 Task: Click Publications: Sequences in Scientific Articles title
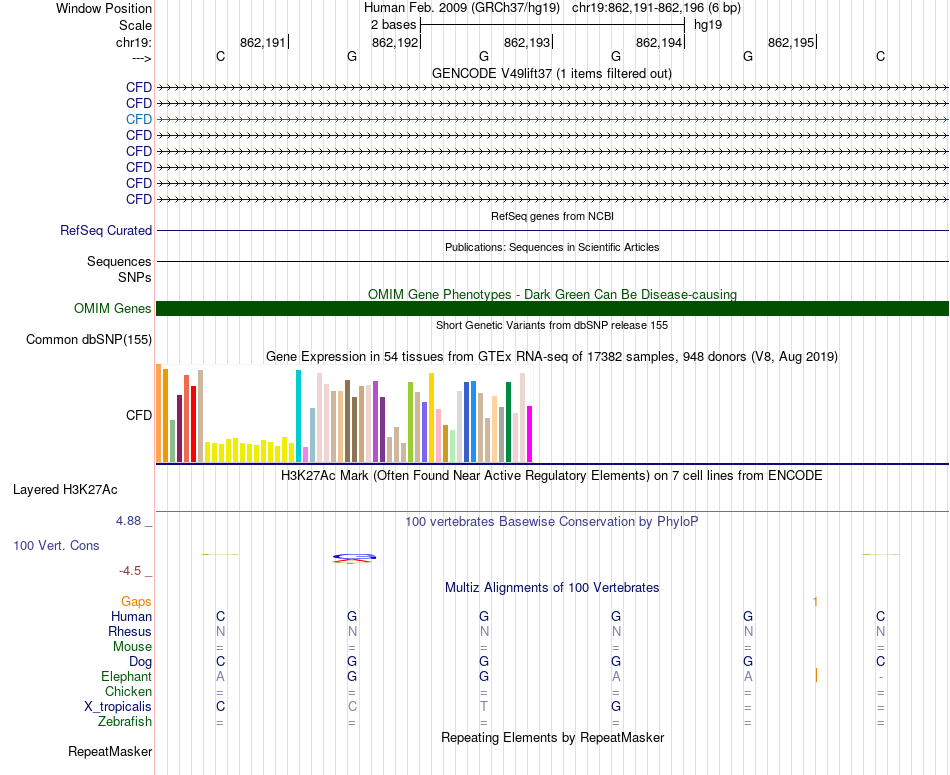pyautogui.click(x=552, y=247)
